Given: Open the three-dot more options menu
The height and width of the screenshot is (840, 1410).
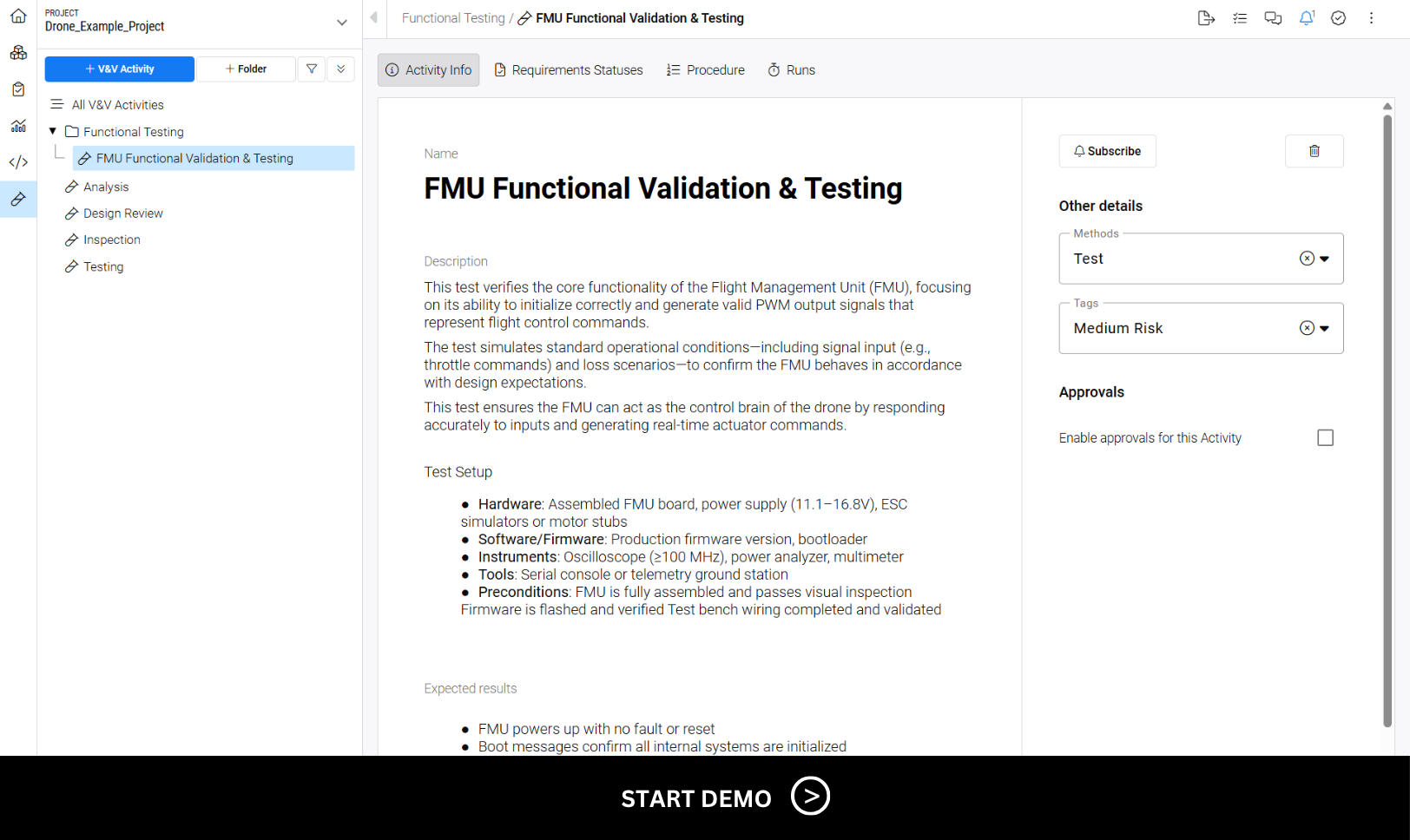Looking at the screenshot, I should [x=1371, y=18].
